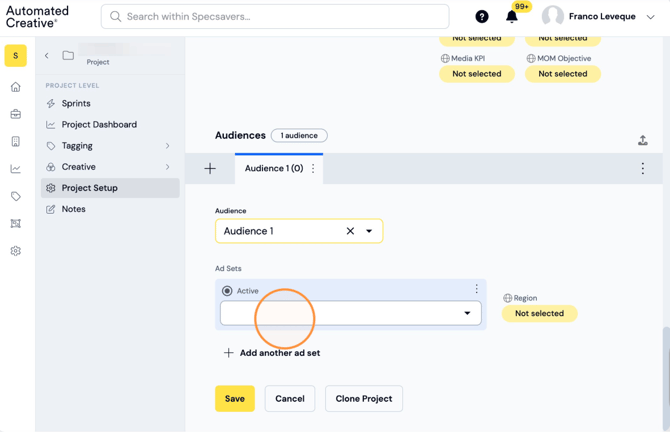Click the MOM Objective globe icon
This screenshot has width=670, height=434.
point(531,59)
